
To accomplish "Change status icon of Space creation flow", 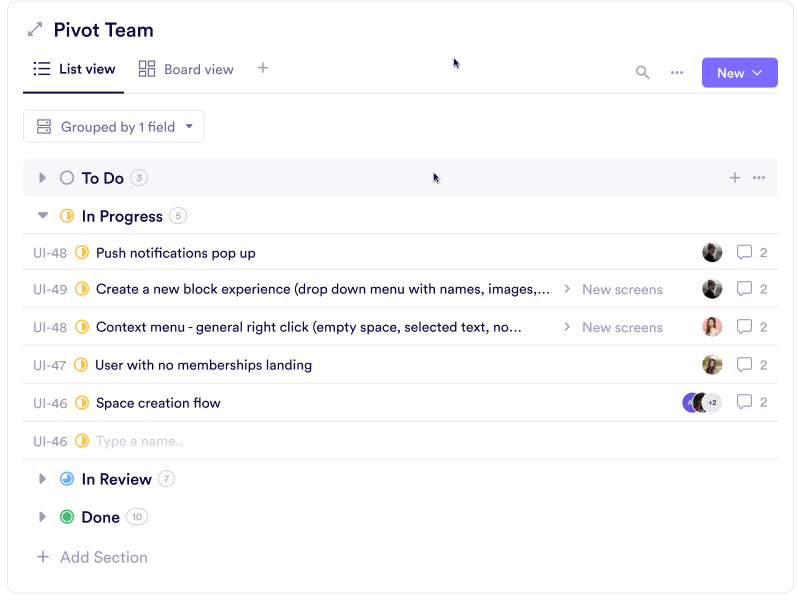I will coord(82,403).
